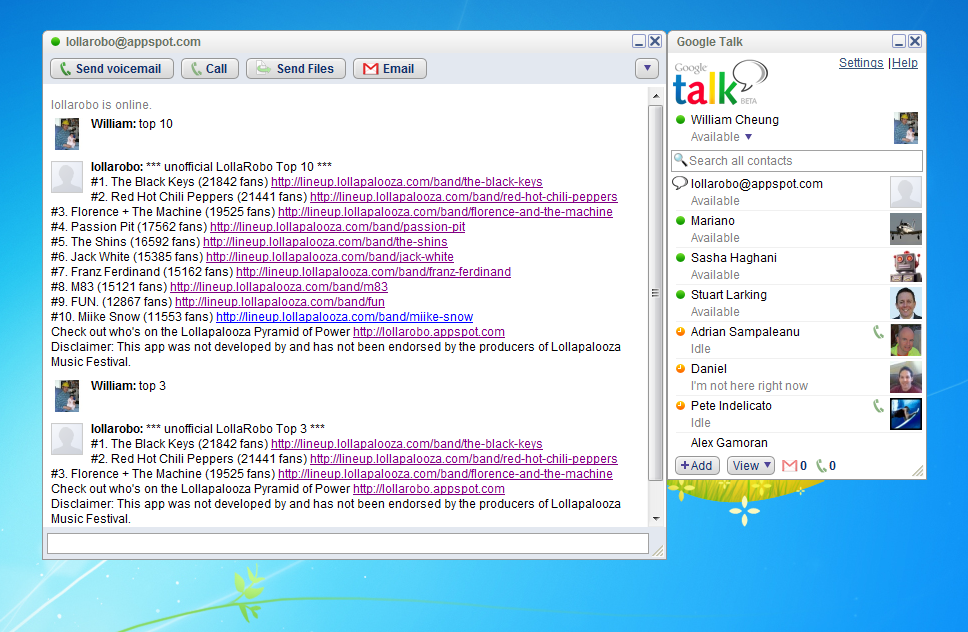Click the Send voicemail button

click(x=112, y=69)
